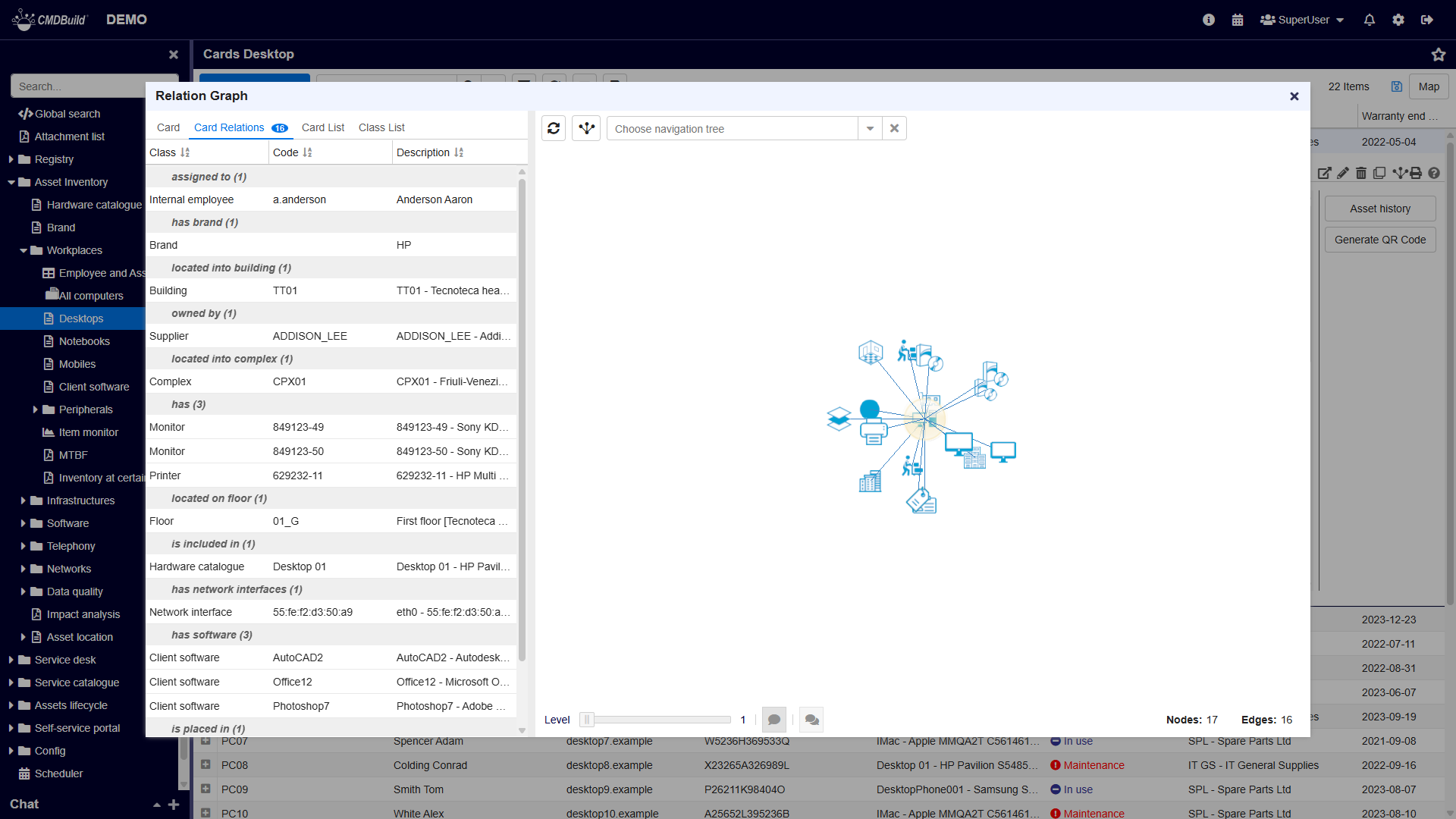
Task: Click the relation graph tree layout icon
Action: [x=586, y=128]
